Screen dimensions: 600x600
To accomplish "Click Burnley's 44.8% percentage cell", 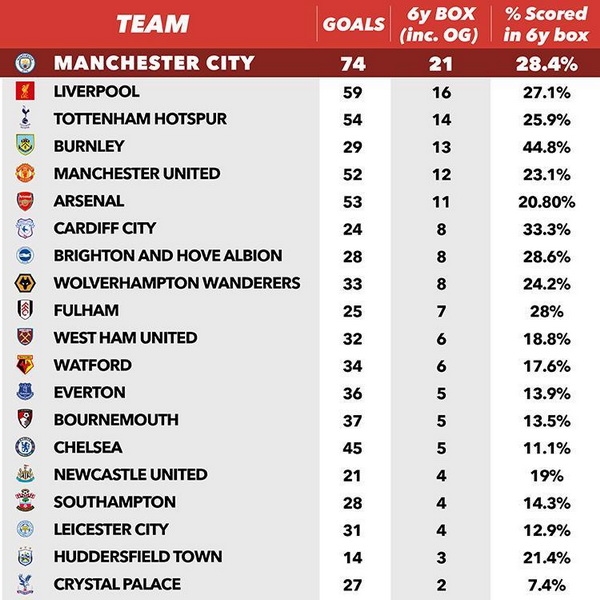I will click(x=546, y=146).
